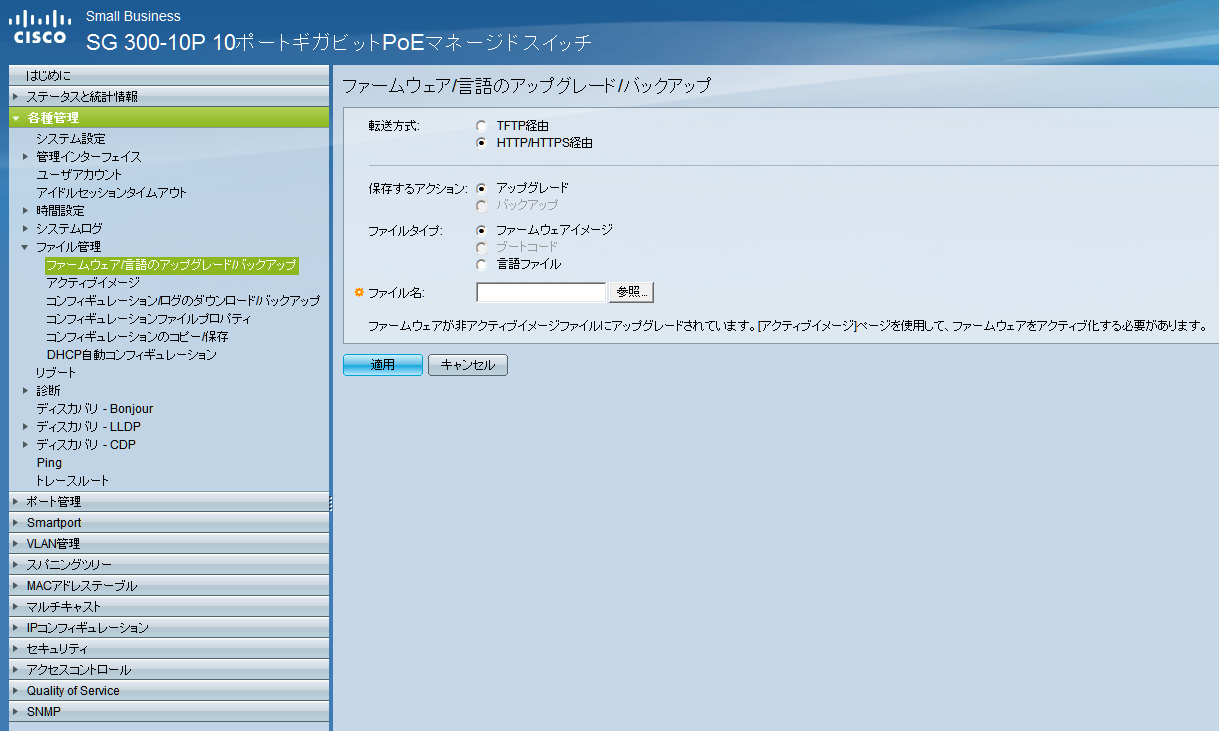Click the Cisco logo
1219x731 pixels.
point(41,27)
